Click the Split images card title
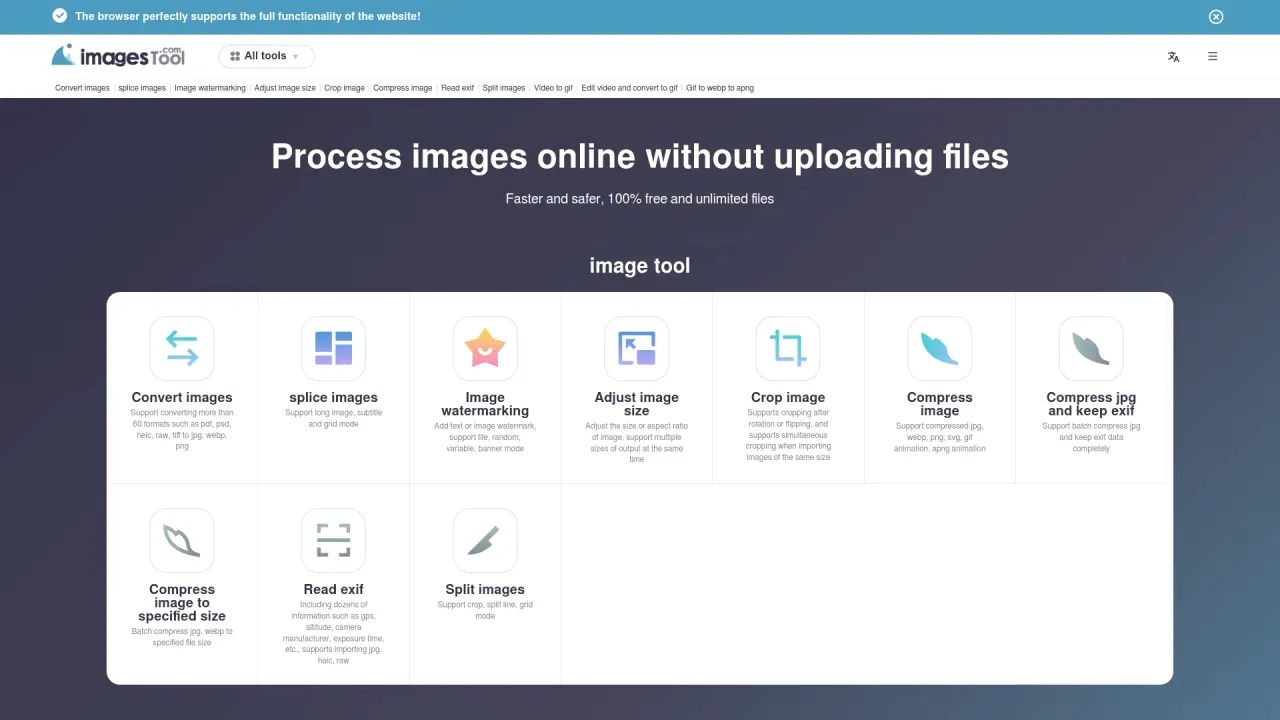The width and height of the screenshot is (1280, 720). (485, 589)
